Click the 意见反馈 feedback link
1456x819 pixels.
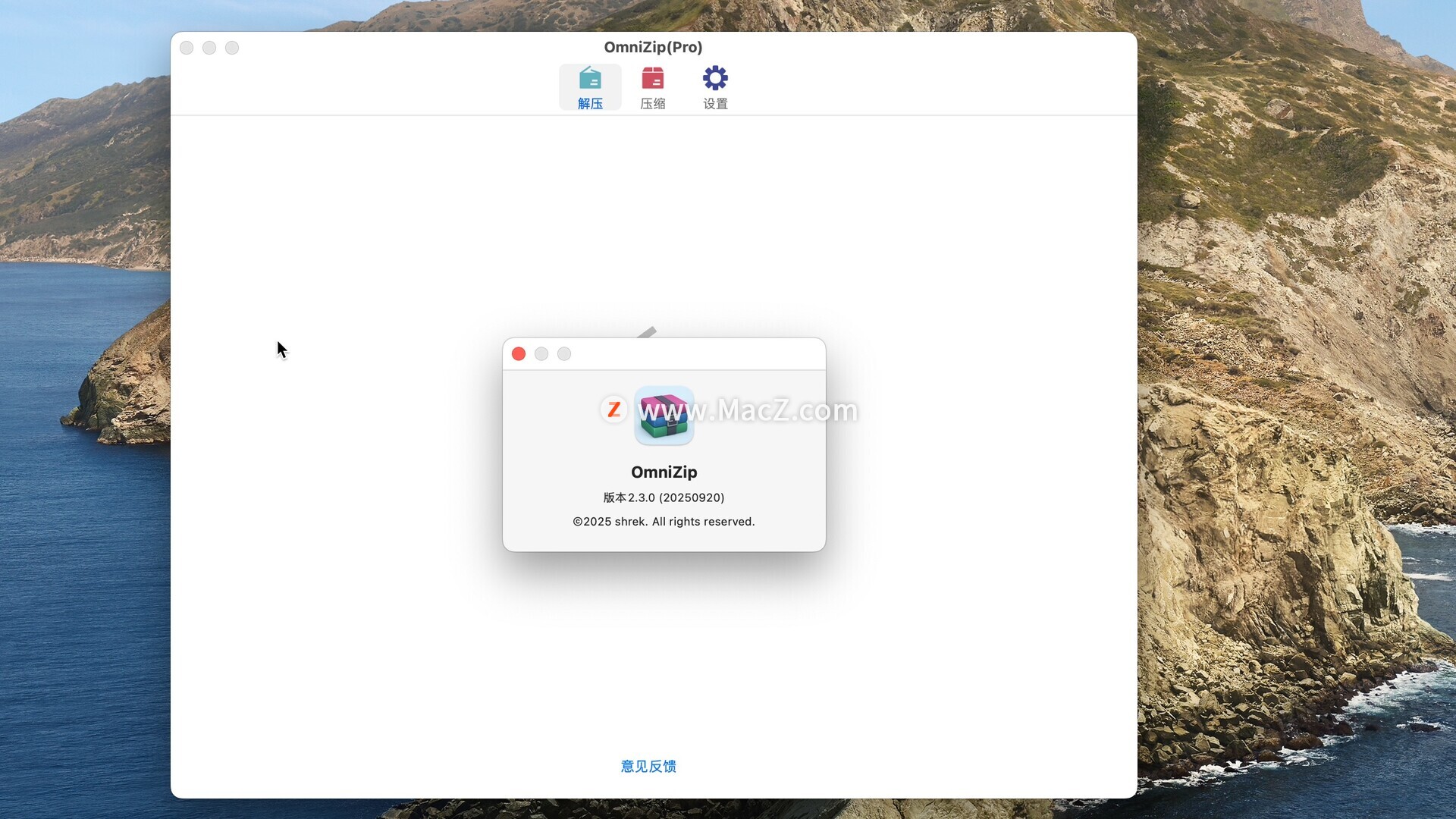pos(648,766)
